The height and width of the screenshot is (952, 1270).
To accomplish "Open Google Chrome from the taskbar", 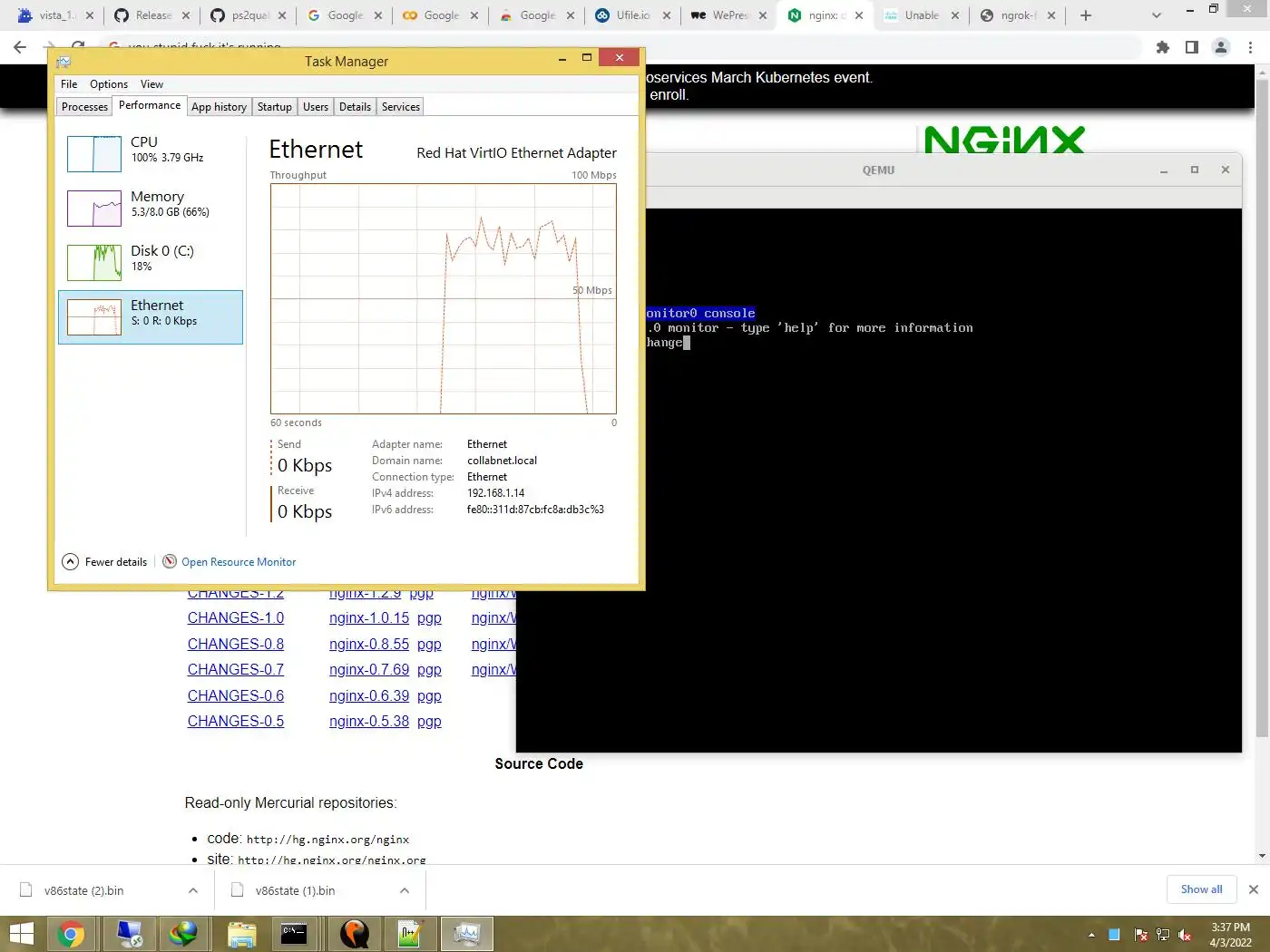I will pos(71,934).
